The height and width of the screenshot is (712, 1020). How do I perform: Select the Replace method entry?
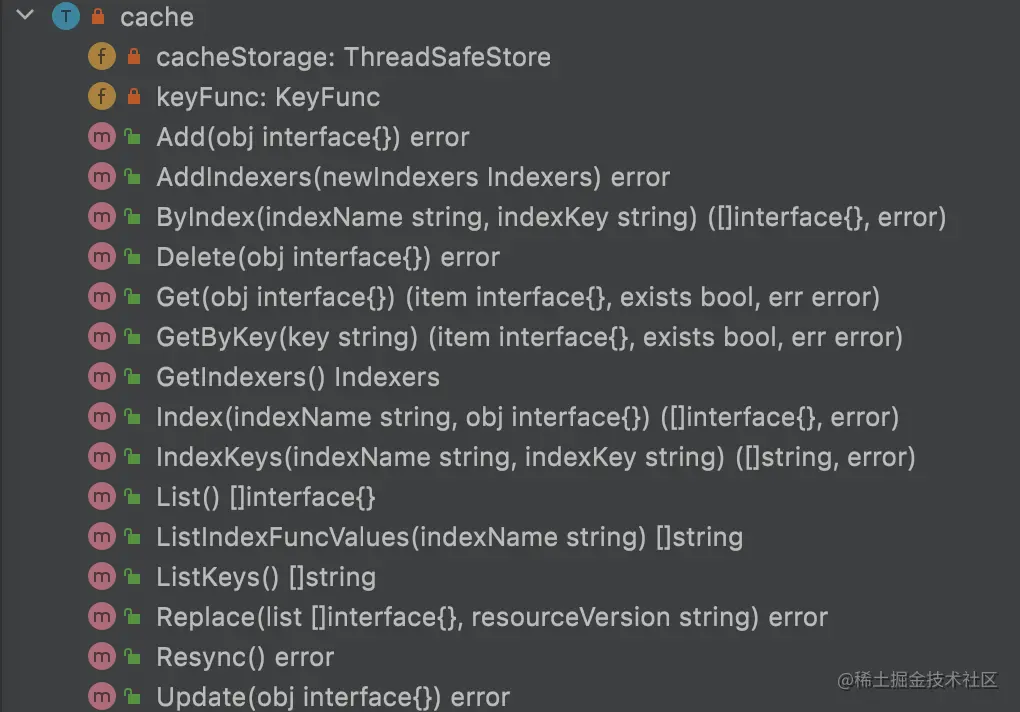(492, 617)
